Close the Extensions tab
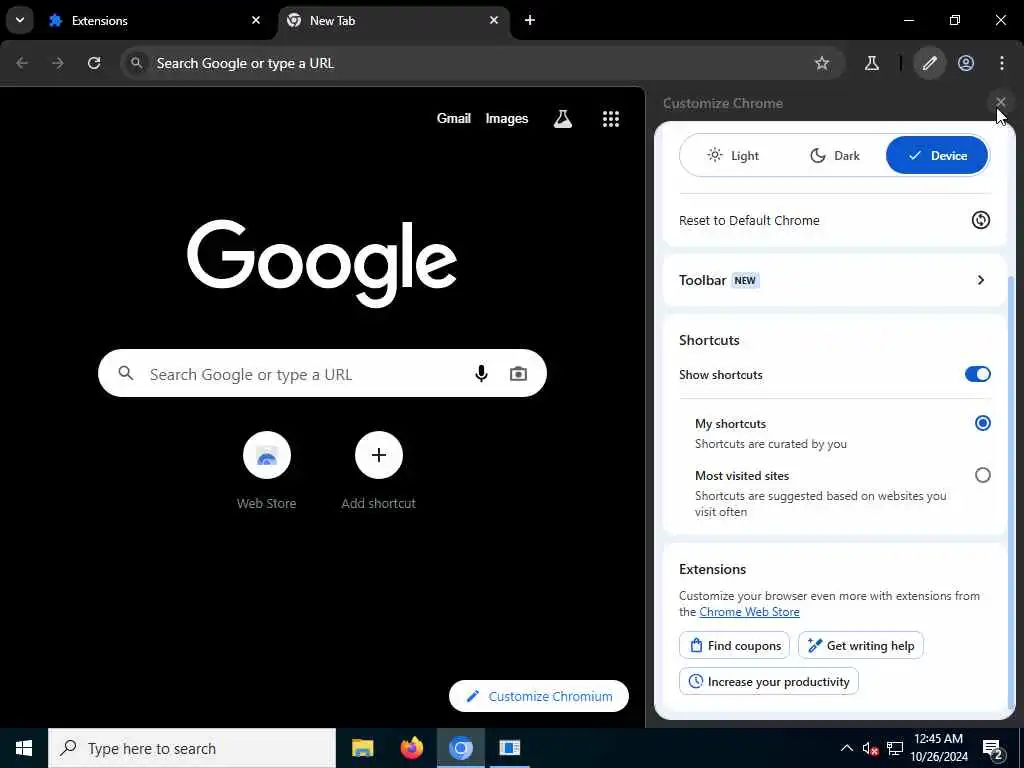 256,20
